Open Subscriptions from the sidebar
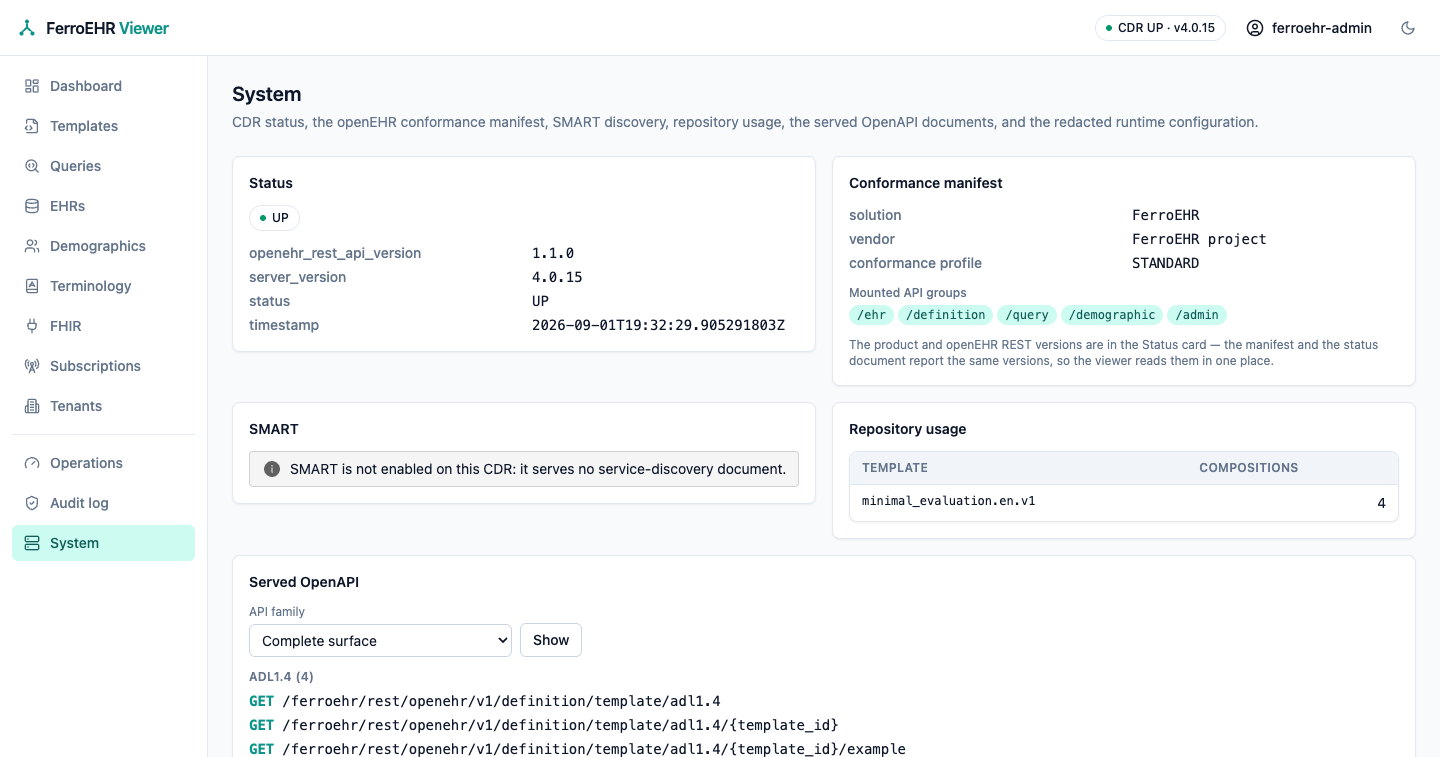This screenshot has width=1440, height=757. [103, 366]
